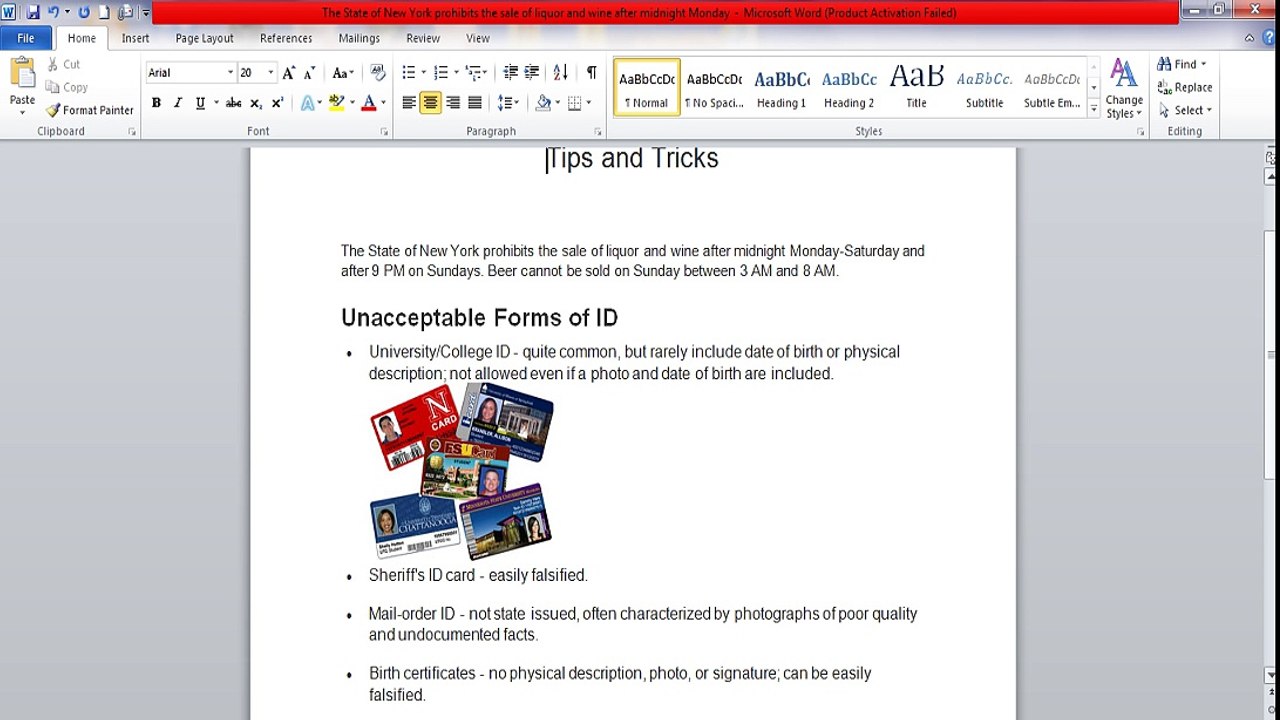The height and width of the screenshot is (720, 1280).
Task: Toggle Subscript formatting
Action: (256, 103)
